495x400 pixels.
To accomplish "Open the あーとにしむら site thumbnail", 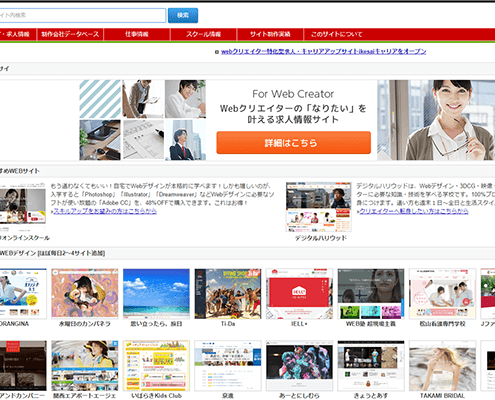I will coord(299,365).
